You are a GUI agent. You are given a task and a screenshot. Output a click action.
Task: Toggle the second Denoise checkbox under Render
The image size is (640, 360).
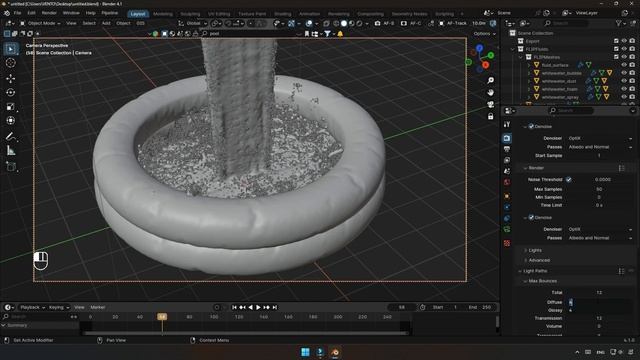531,218
